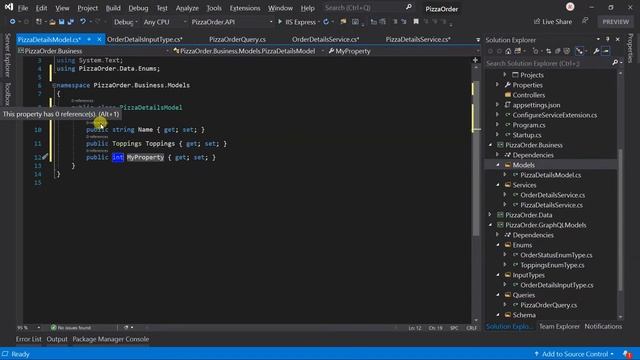Screen dimensions: 640x360
Task: Click the Save All icon
Action: coord(70,22)
